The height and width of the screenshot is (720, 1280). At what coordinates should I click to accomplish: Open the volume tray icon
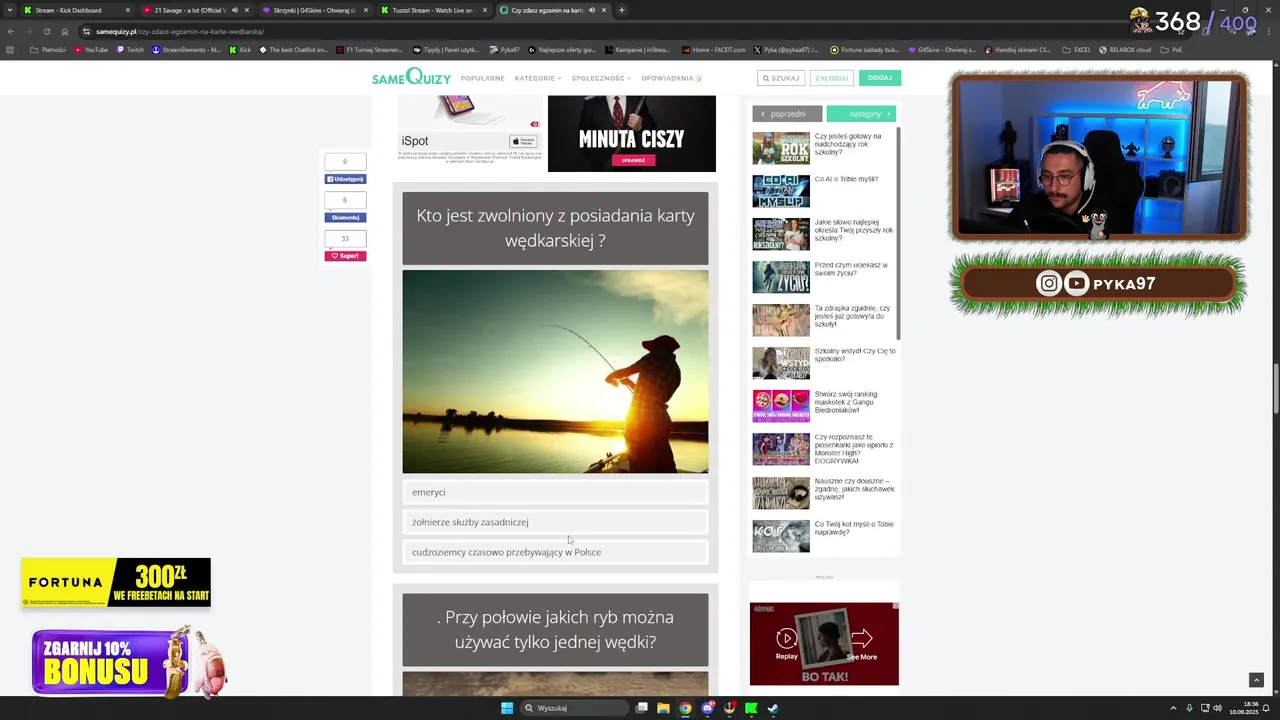pyautogui.click(x=1219, y=708)
